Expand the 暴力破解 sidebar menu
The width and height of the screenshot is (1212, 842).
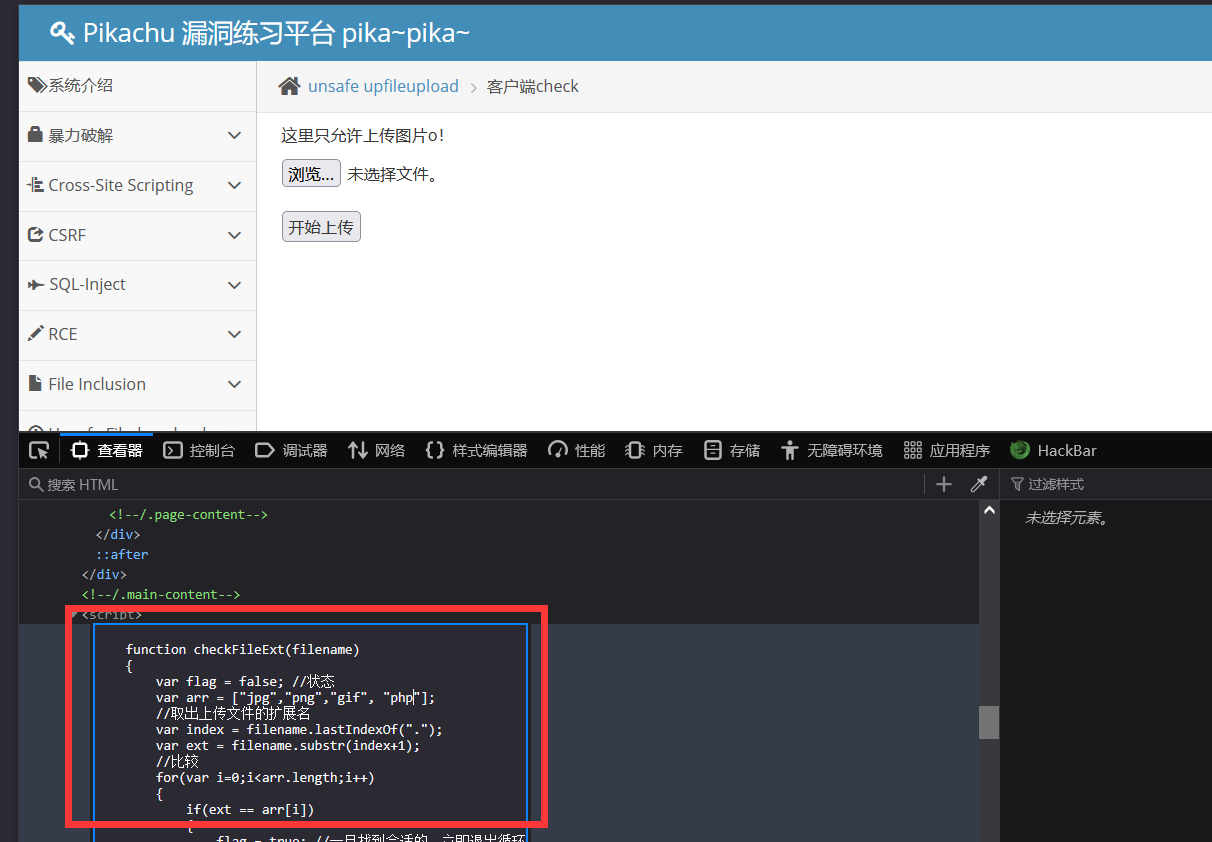(137, 135)
